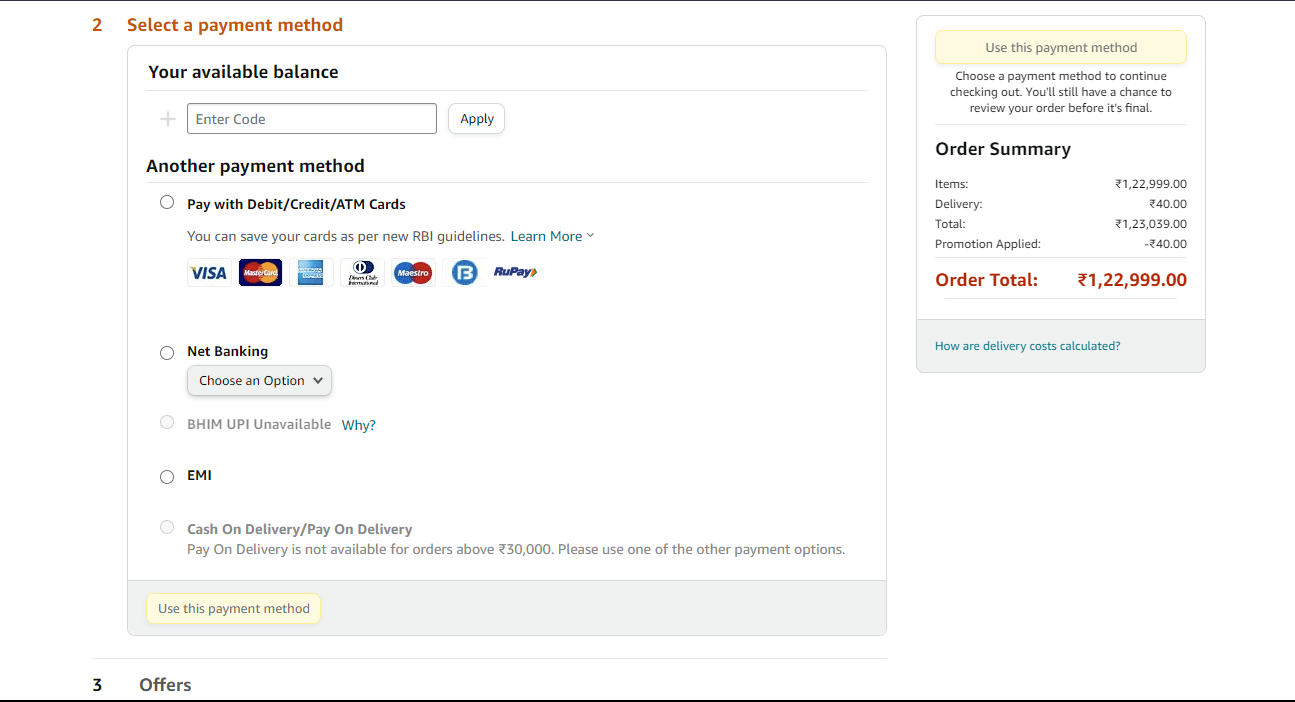Open the Offers section heading
Viewport: 1295px width, 702px height.
pyautogui.click(x=165, y=685)
